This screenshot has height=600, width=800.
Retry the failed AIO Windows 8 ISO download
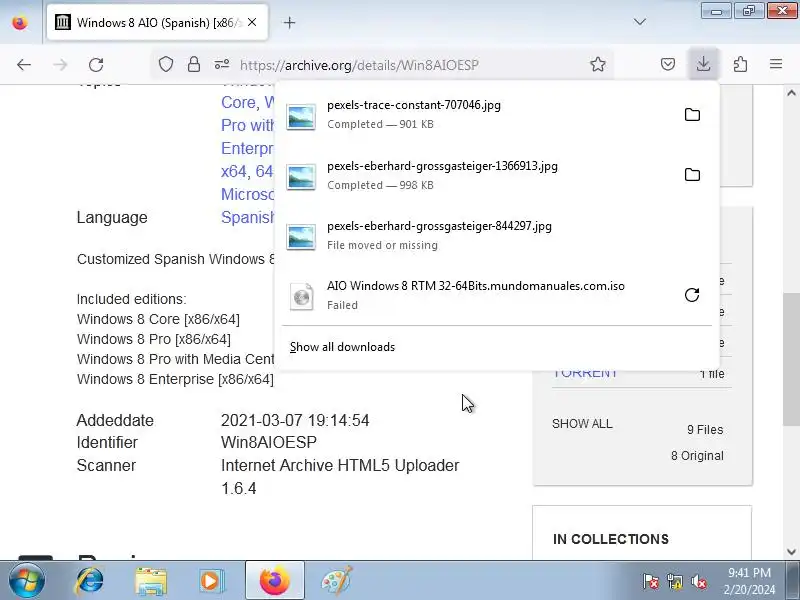pyautogui.click(x=692, y=295)
